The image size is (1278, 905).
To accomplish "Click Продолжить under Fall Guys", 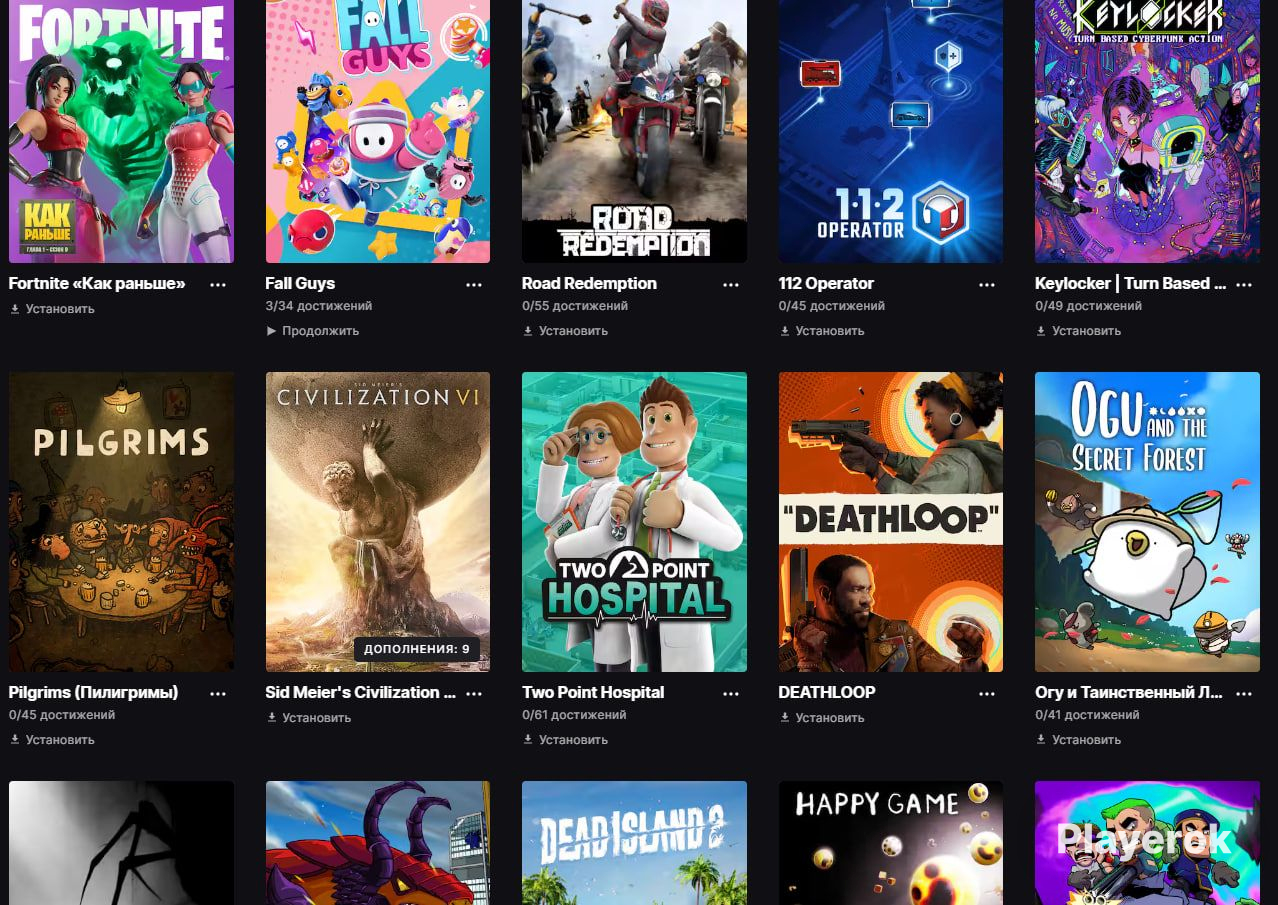I will (312, 331).
